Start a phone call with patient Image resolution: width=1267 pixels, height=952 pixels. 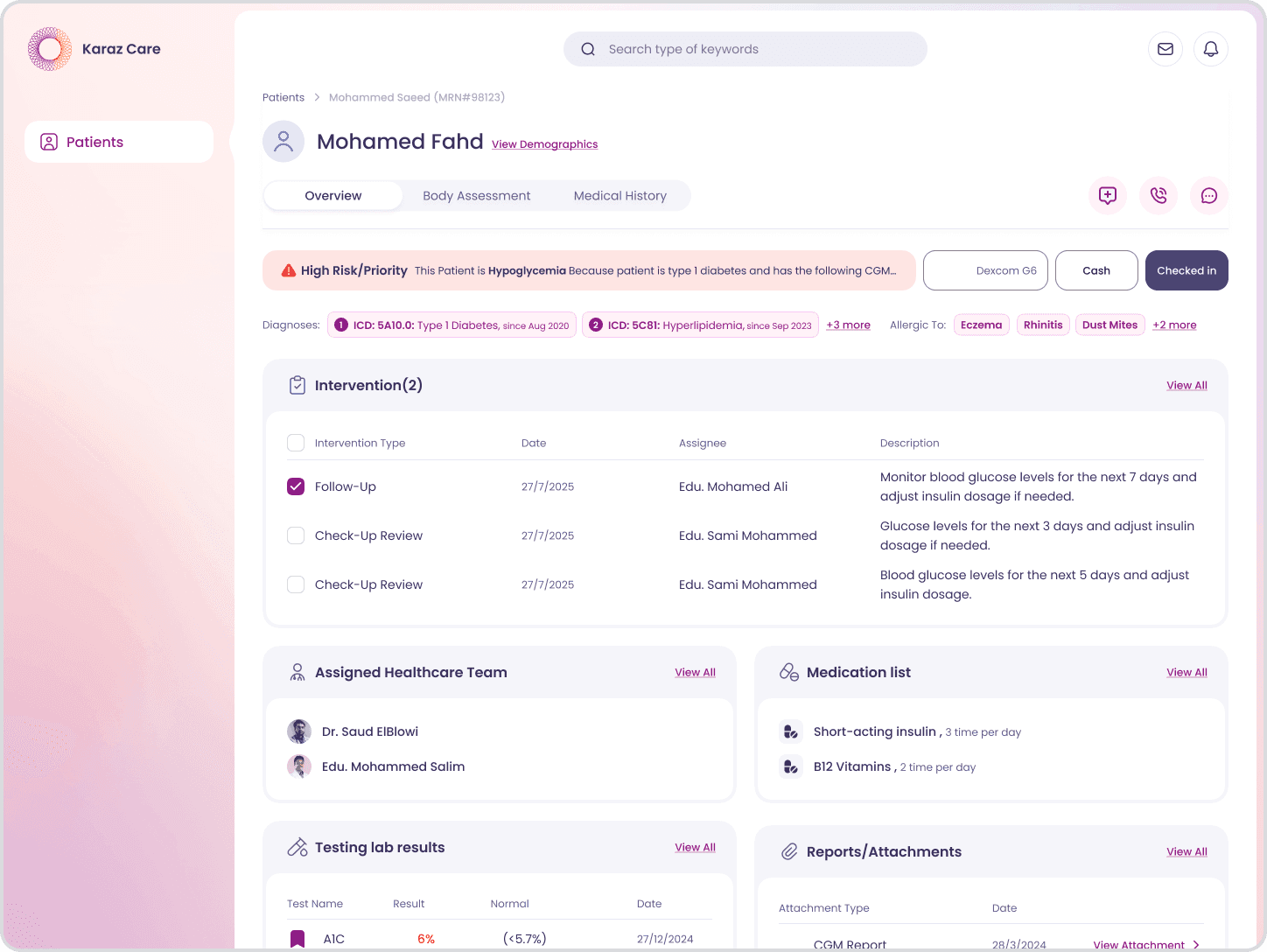(1158, 195)
